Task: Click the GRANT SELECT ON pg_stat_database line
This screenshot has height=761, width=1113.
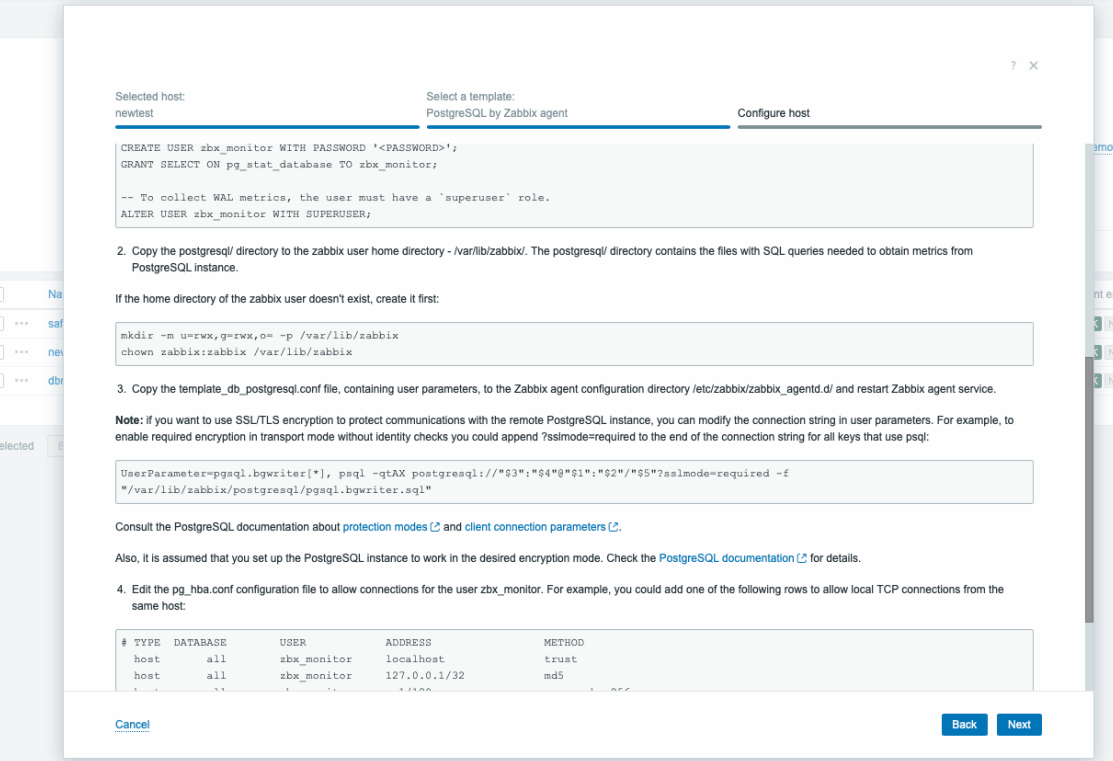Action: (x=279, y=165)
